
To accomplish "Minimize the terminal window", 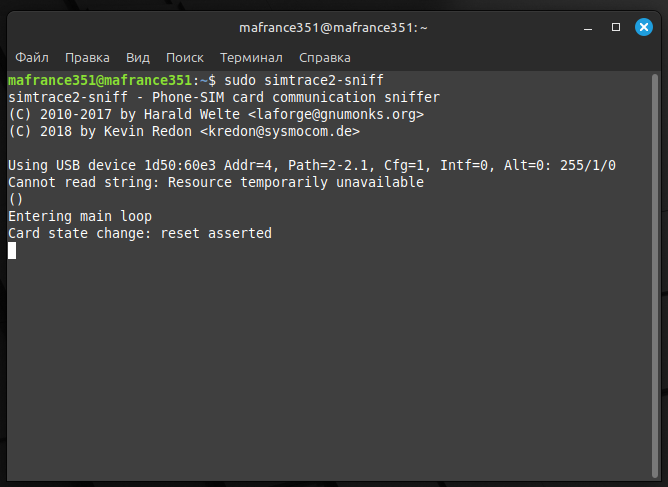I will 590,26.
